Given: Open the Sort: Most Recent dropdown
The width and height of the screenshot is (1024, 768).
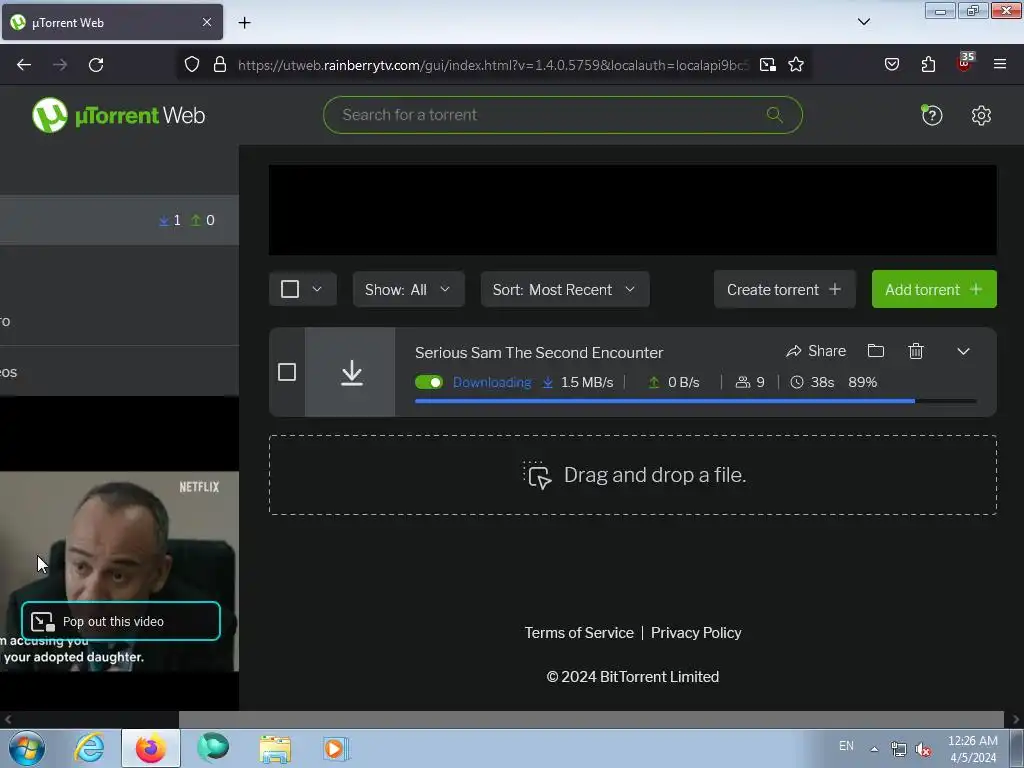Looking at the screenshot, I should (x=565, y=289).
